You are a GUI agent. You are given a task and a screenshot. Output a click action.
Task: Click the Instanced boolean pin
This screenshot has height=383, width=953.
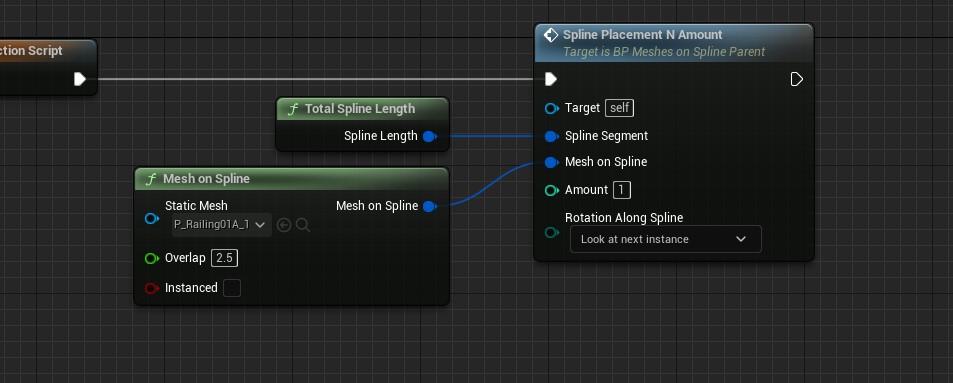152,288
